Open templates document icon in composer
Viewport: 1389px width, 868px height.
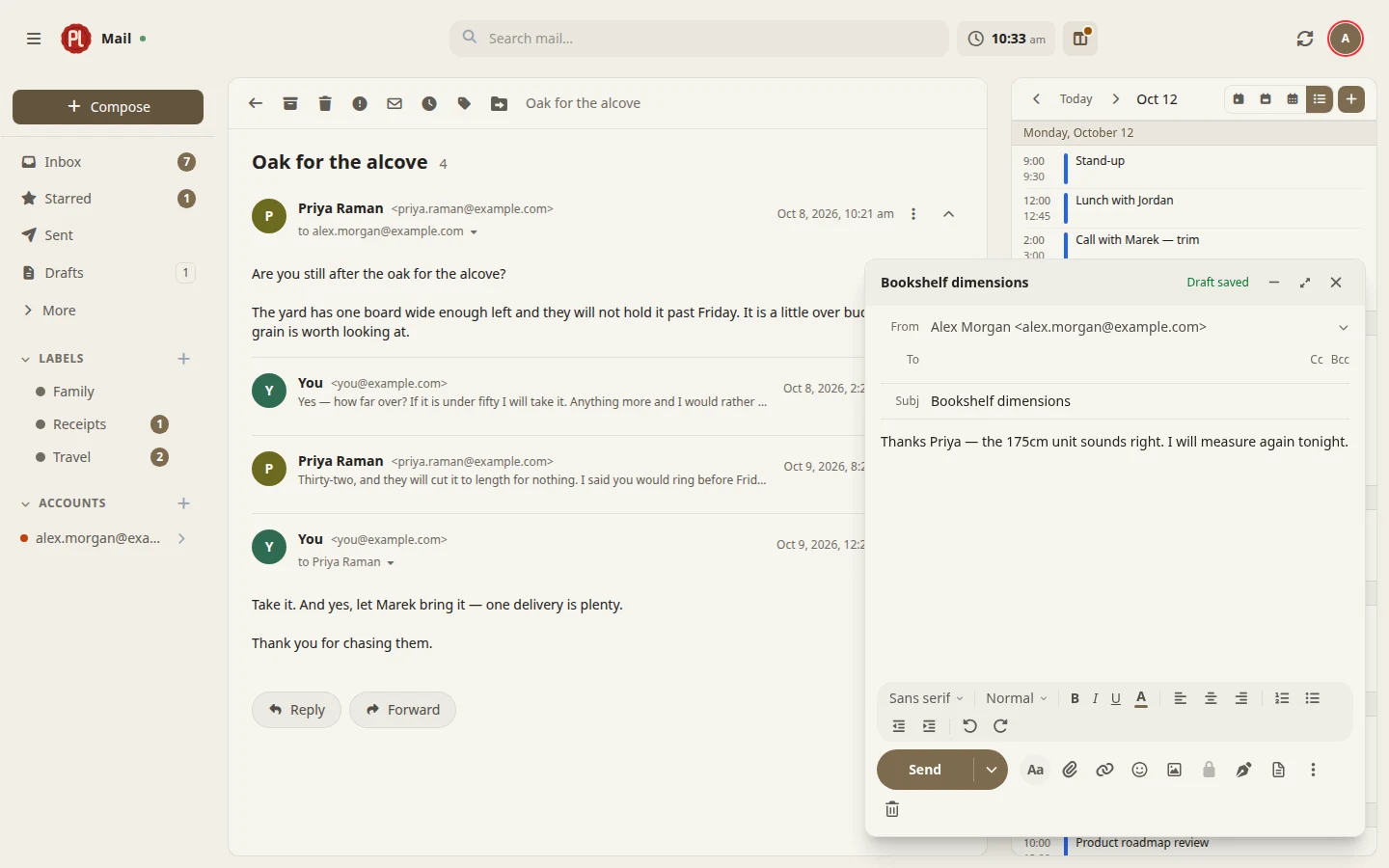pos(1279,770)
